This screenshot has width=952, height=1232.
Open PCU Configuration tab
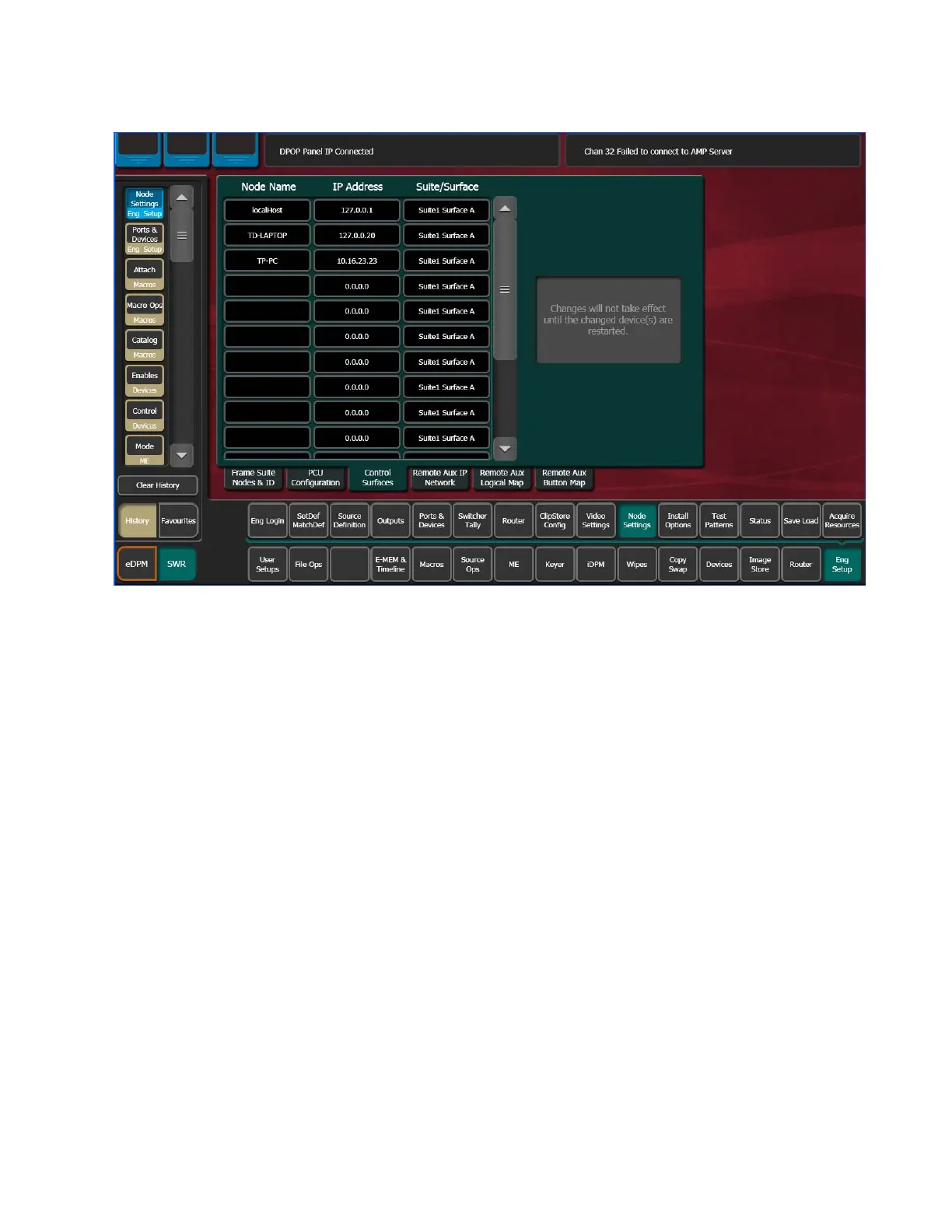point(316,478)
